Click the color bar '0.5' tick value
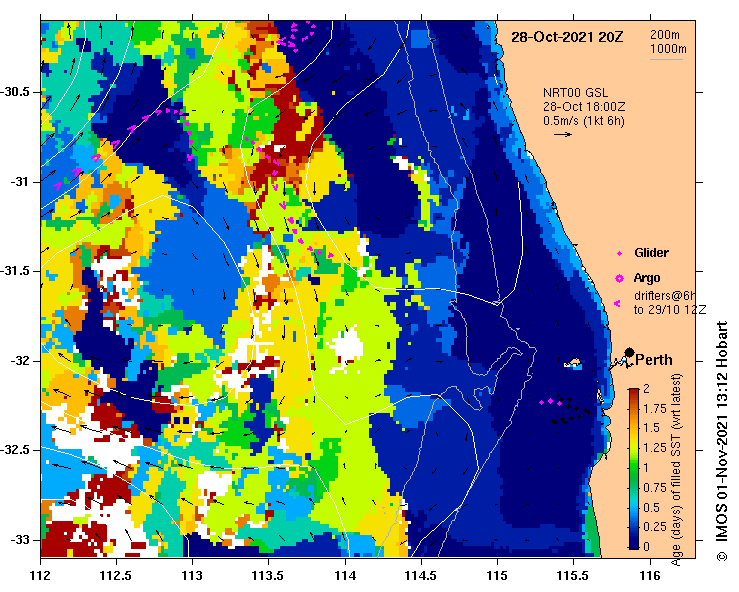The image size is (739, 592). tap(651, 507)
